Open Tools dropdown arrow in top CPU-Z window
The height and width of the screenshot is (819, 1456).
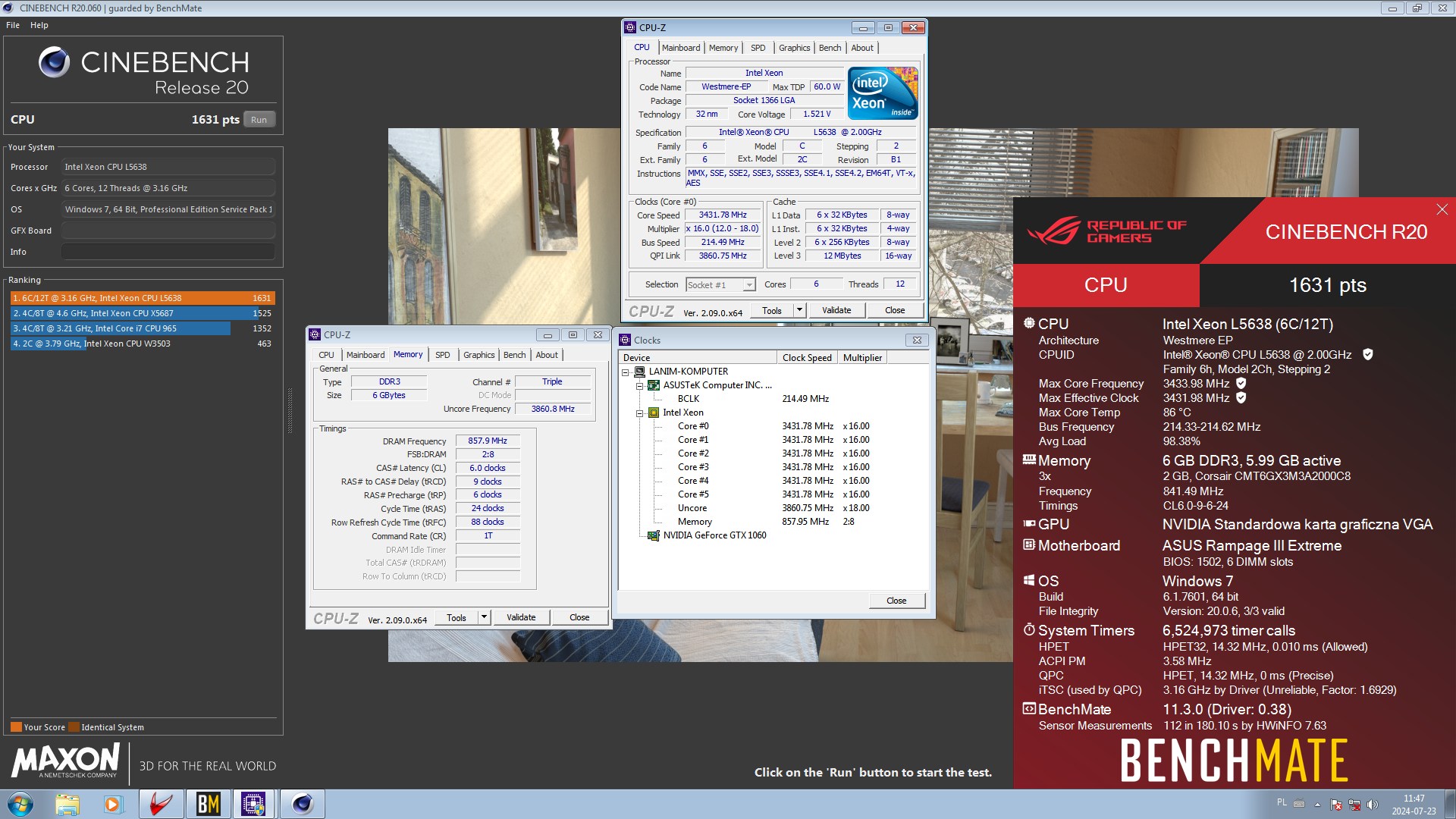point(799,310)
